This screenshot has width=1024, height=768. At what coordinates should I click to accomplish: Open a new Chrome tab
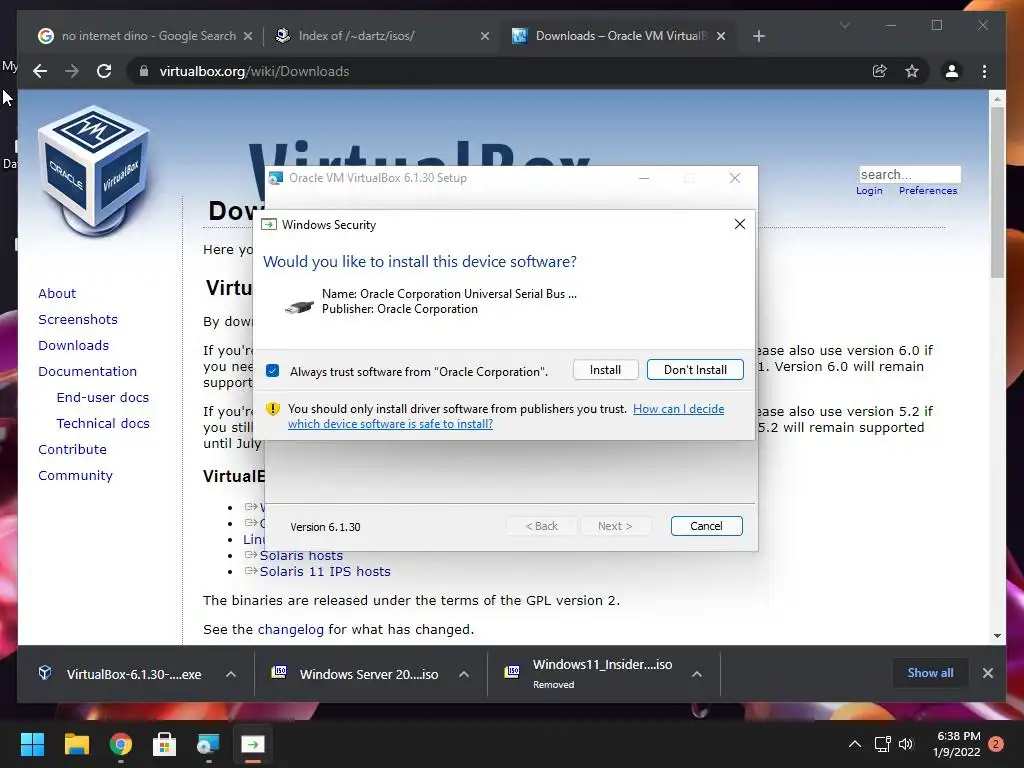tap(759, 36)
